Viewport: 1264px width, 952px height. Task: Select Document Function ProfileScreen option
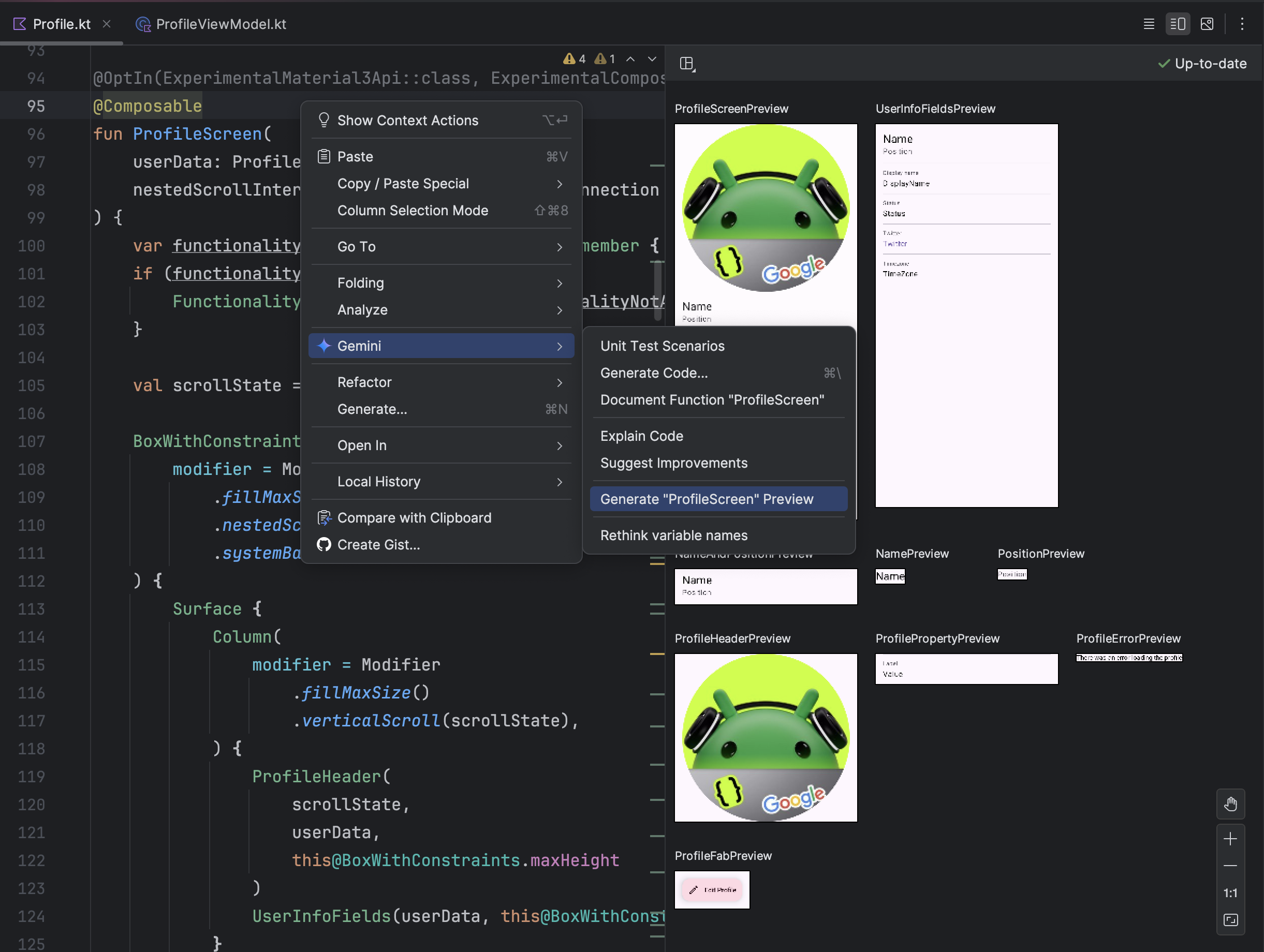click(x=712, y=399)
